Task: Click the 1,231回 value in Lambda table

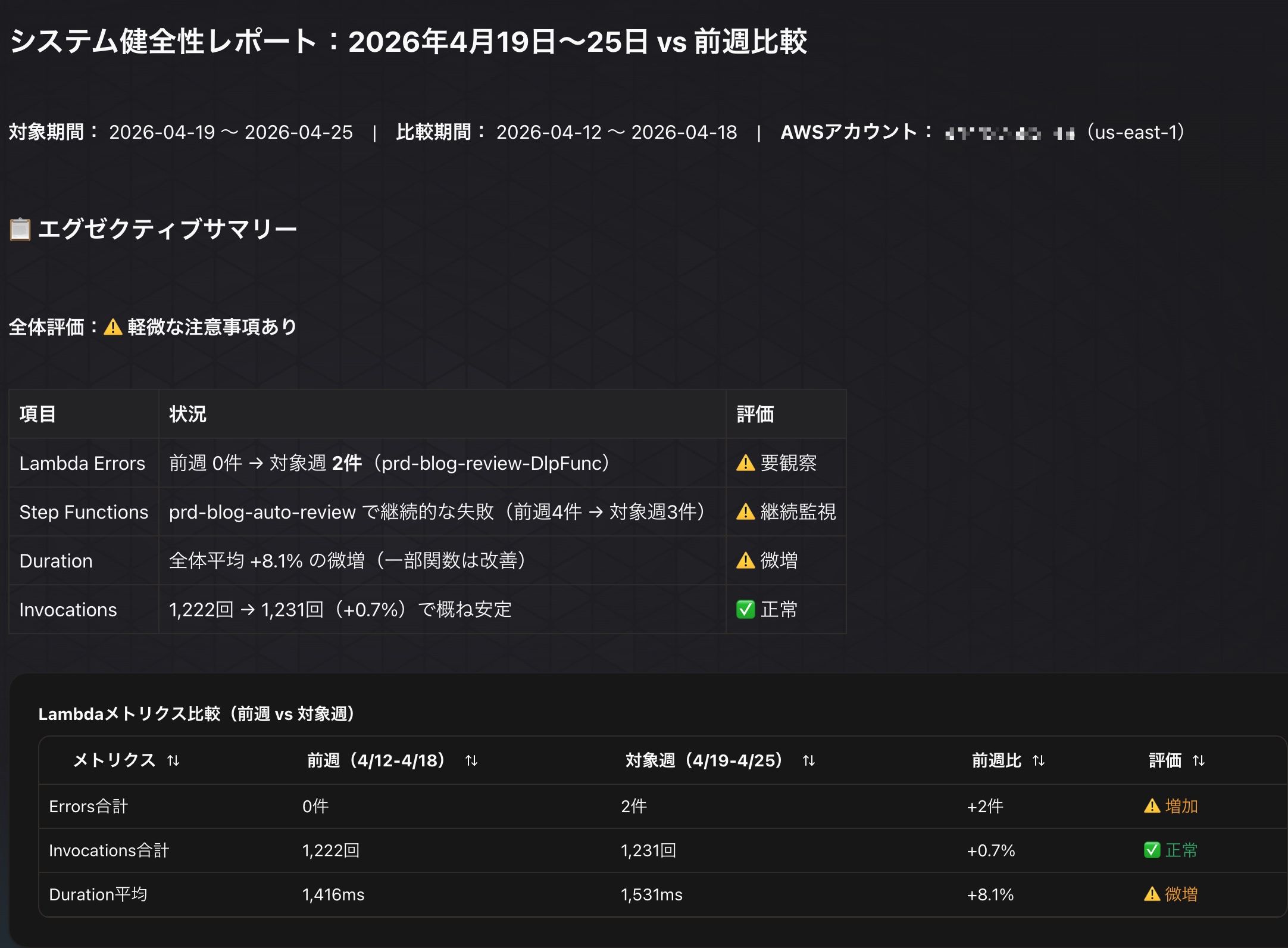Action: pyautogui.click(x=649, y=850)
